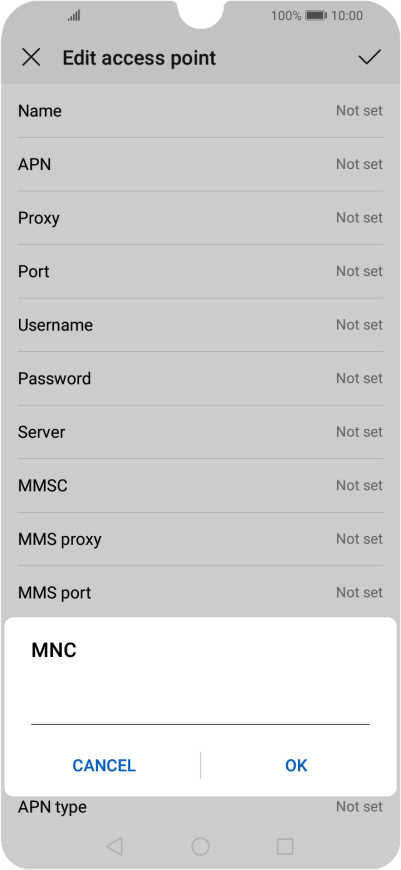
Task: Open the Server setting row
Action: [200, 432]
